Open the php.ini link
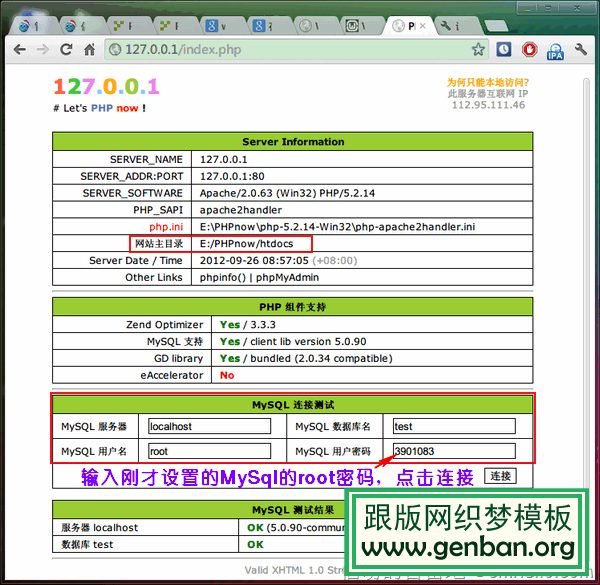The image size is (600, 585). tap(166, 227)
